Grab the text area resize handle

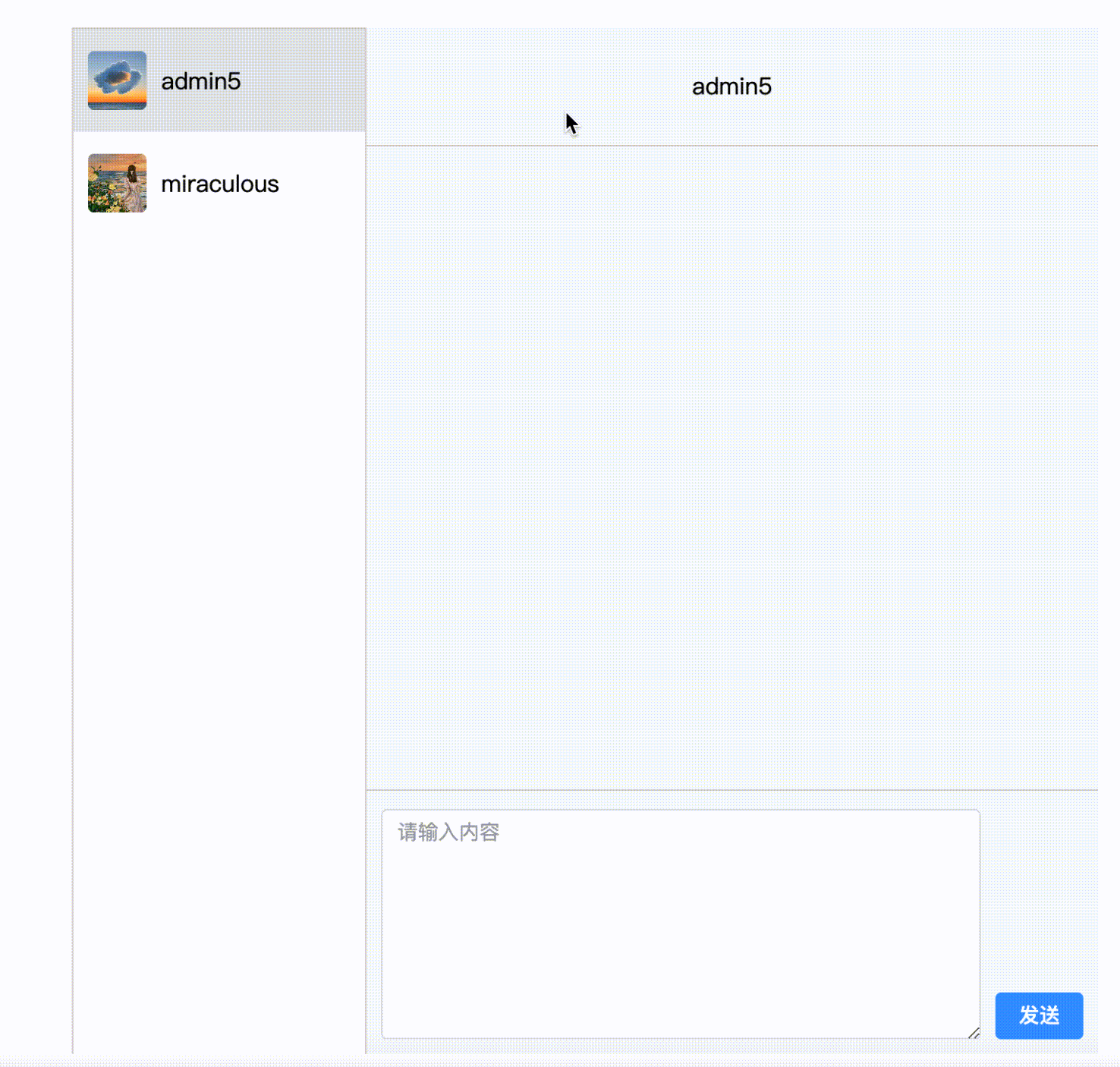click(974, 1032)
